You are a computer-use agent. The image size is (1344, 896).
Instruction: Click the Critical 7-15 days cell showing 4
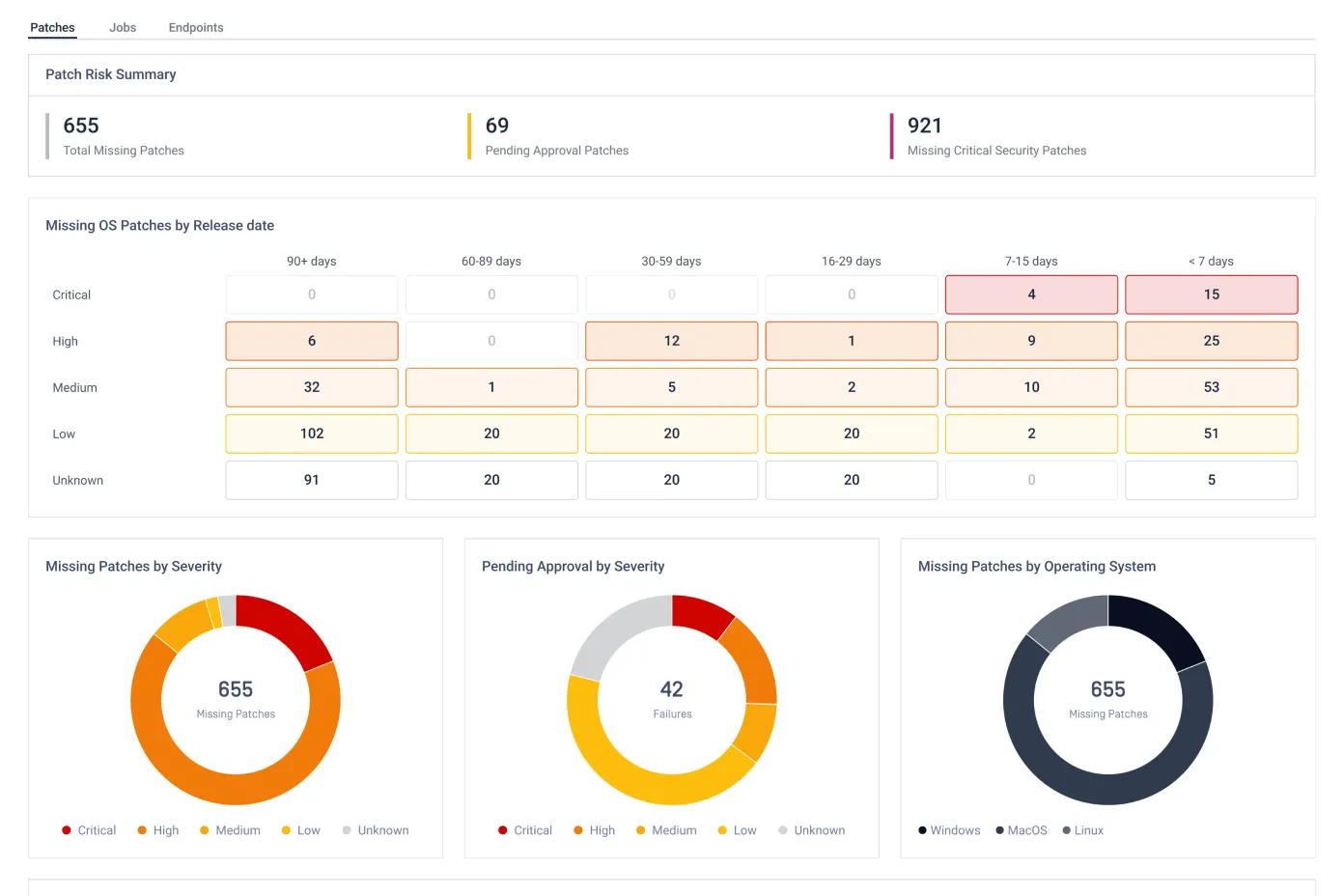pos(1031,294)
